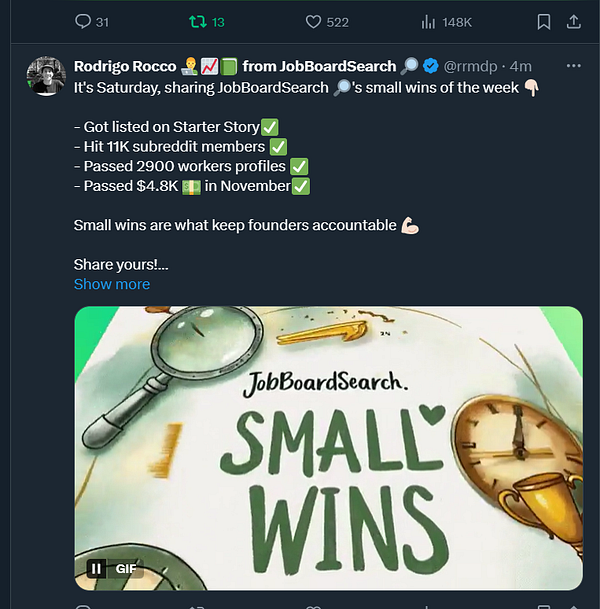600x609 pixels.
Task: Open the three-dot More menu on Rodrigo's tweet
Action: (x=573, y=66)
